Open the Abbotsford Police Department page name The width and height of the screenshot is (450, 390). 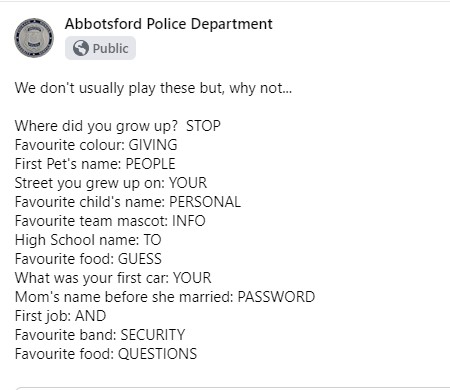[x=169, y=24]
